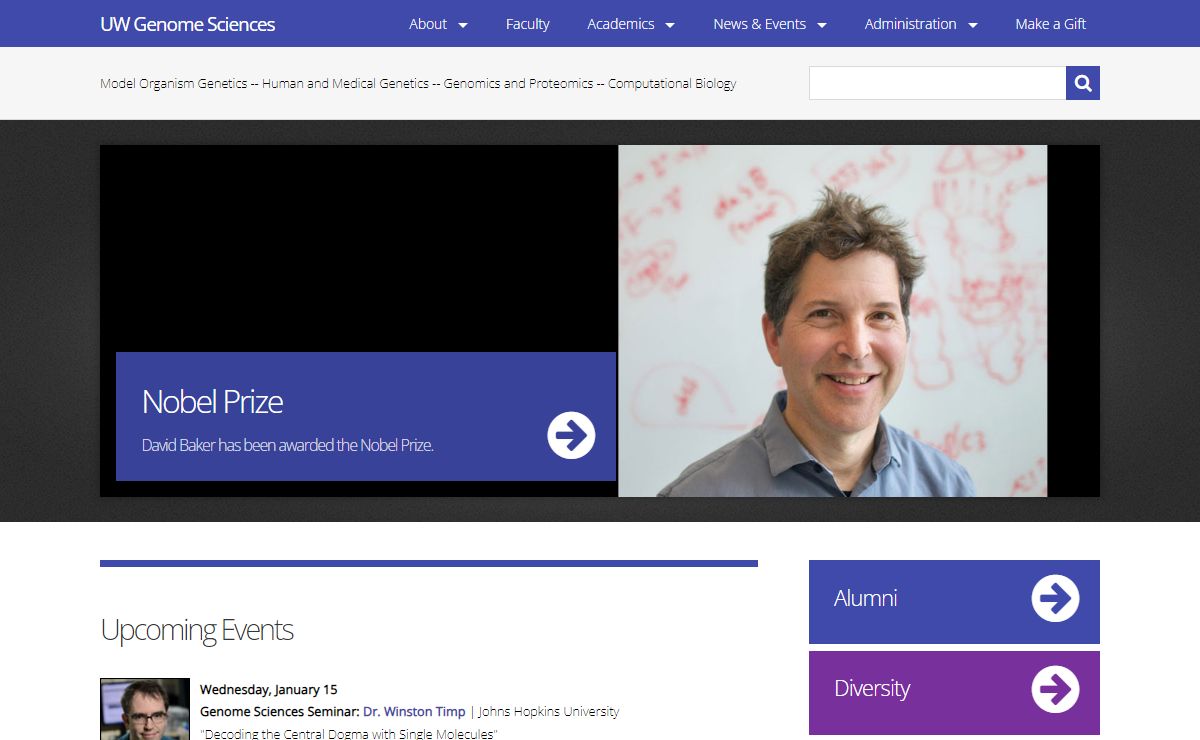Click the Alumni arrow circle icon
Viewport: 1200px width, 740px height.
(1055, 598)
